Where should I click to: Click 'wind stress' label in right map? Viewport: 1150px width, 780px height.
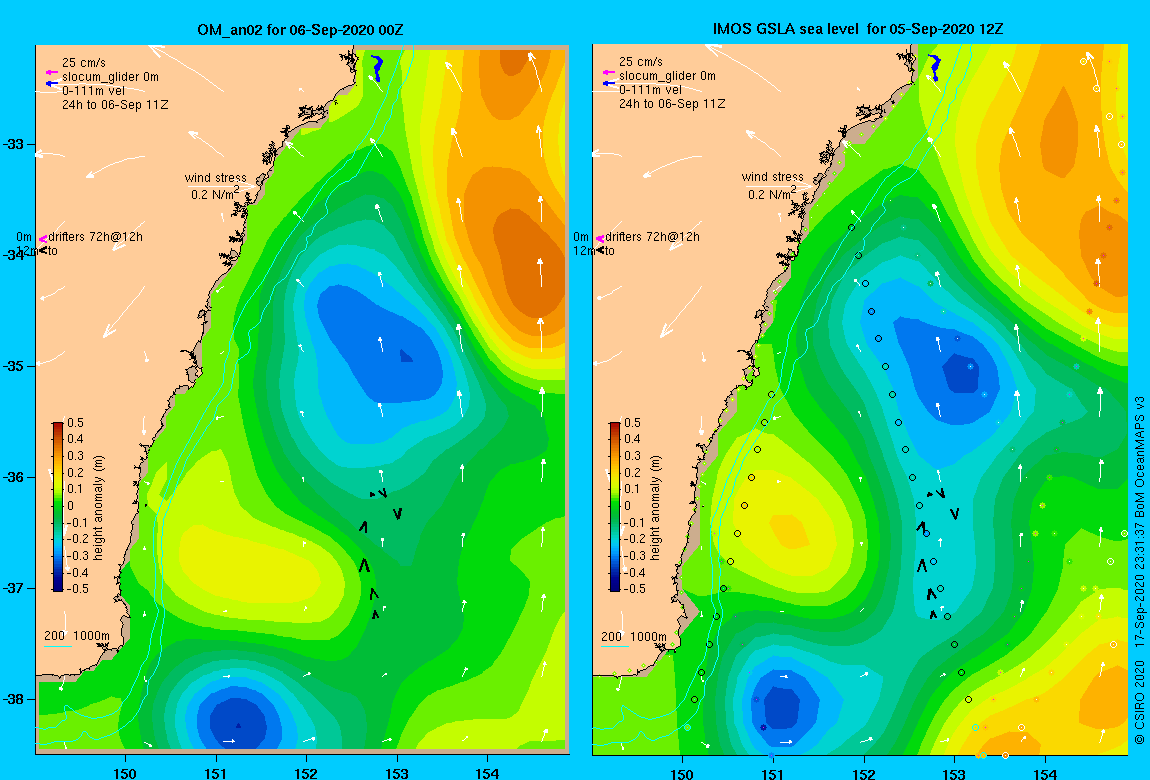click(x=773, y=177)
